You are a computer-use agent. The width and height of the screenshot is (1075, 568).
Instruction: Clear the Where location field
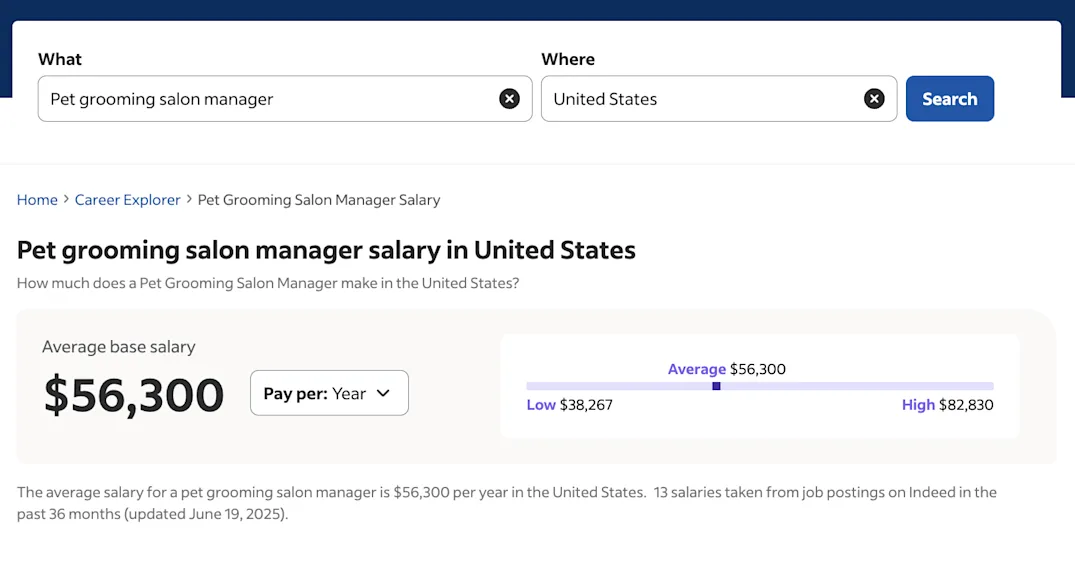point(873,99)
